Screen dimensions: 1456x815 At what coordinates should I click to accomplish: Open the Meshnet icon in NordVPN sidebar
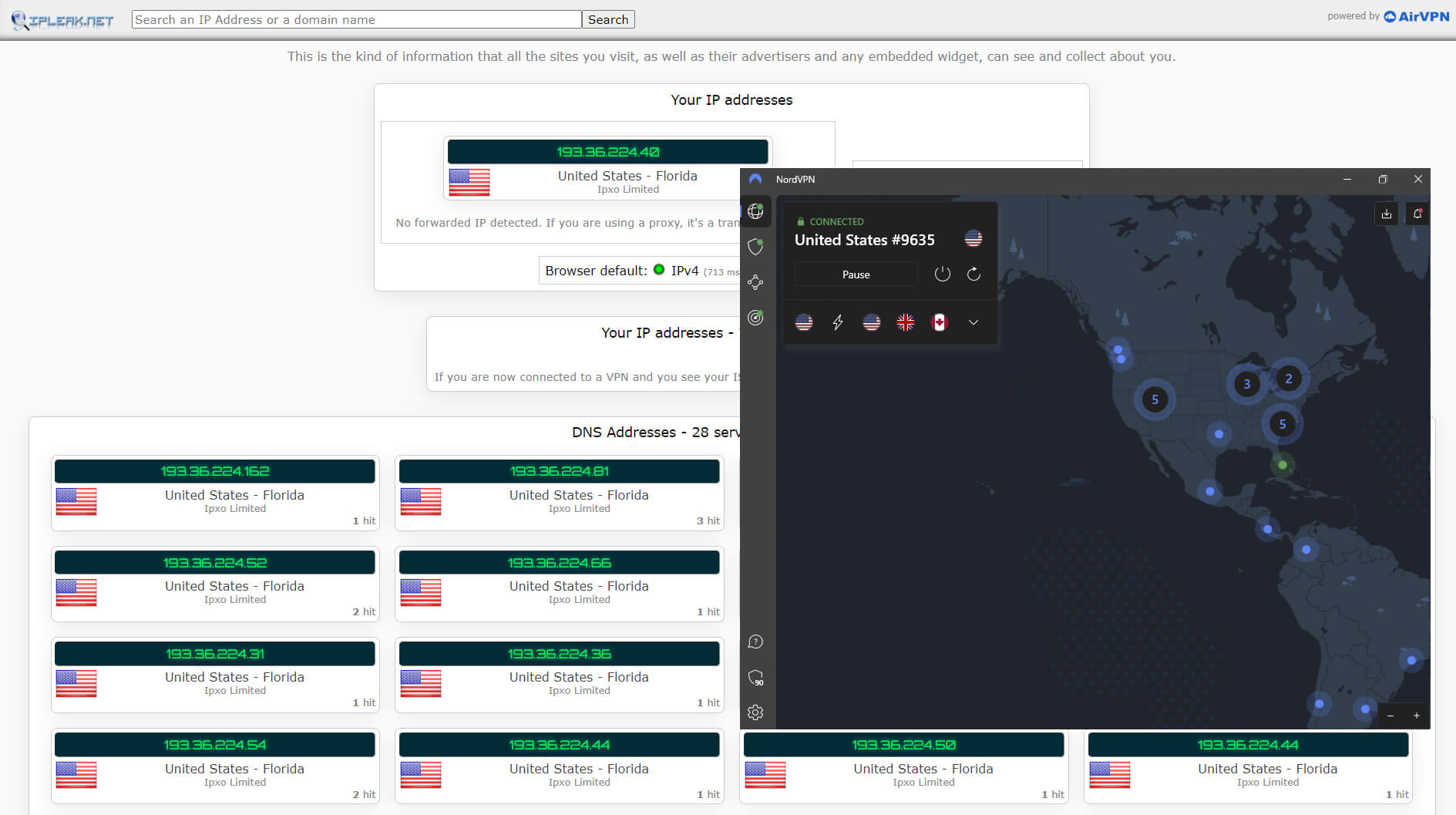point(755,282)
